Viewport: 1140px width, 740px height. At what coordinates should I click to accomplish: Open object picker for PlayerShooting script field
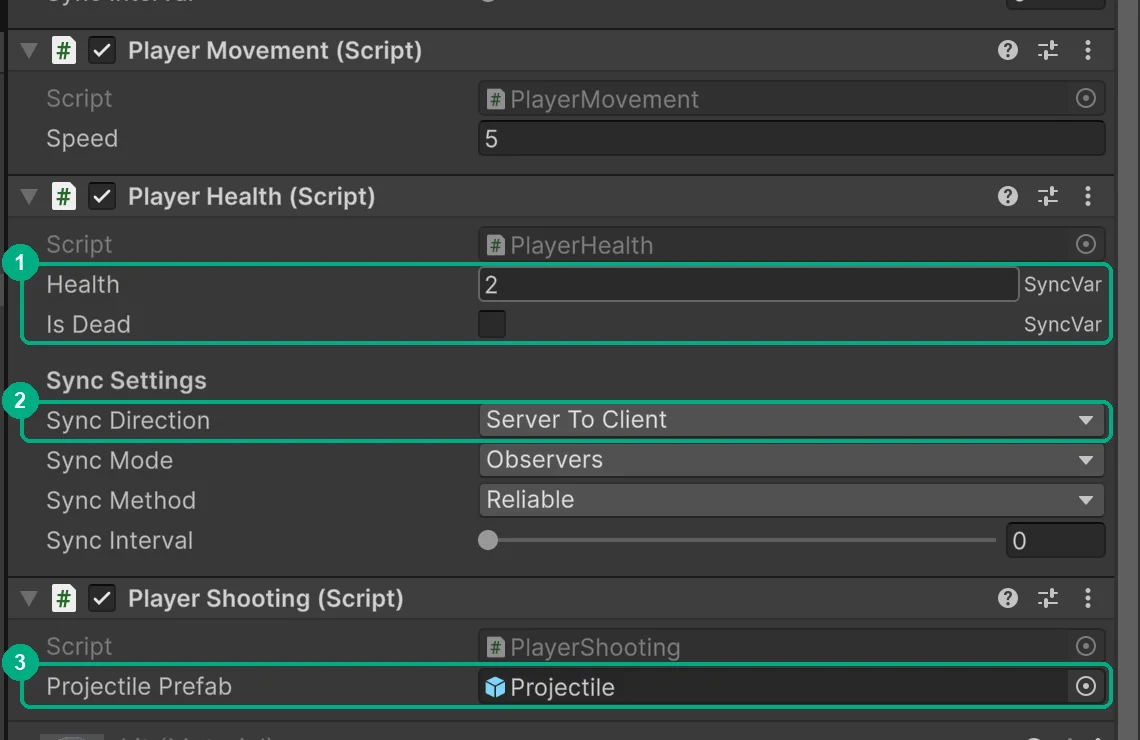pos(1085,646)
